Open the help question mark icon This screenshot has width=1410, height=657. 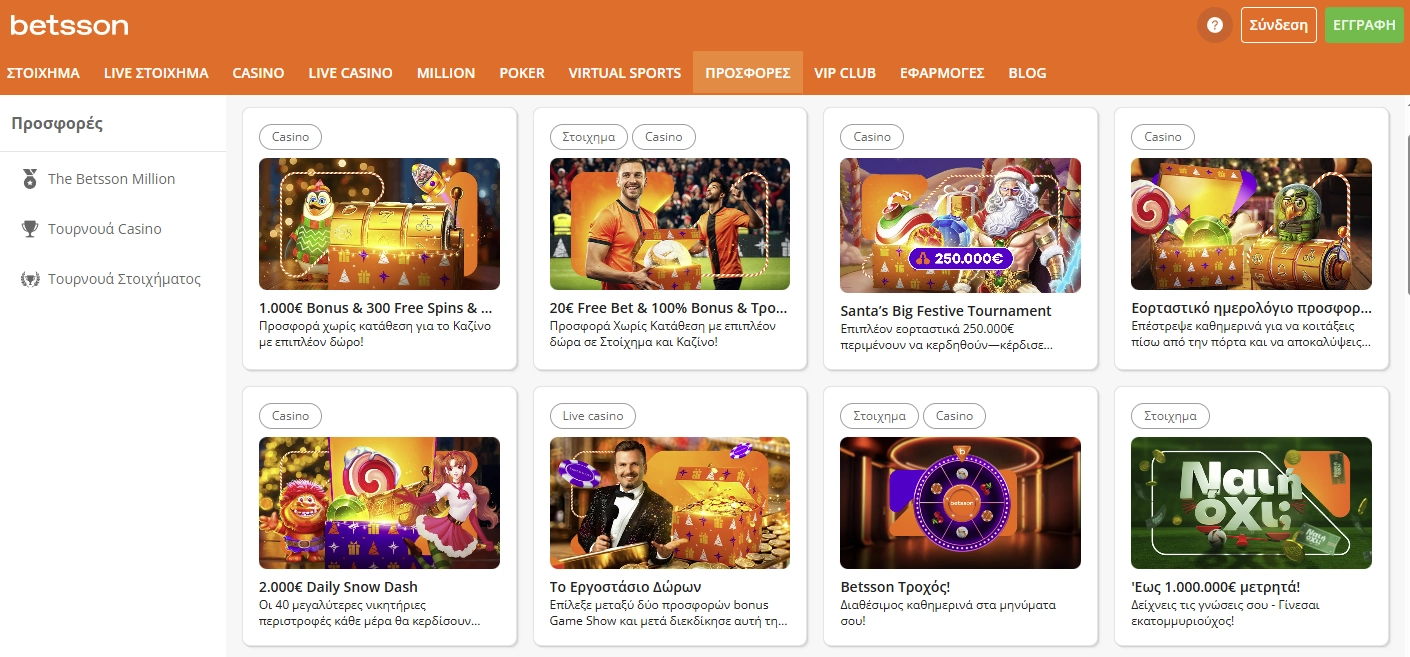(x=1214, y=25)
